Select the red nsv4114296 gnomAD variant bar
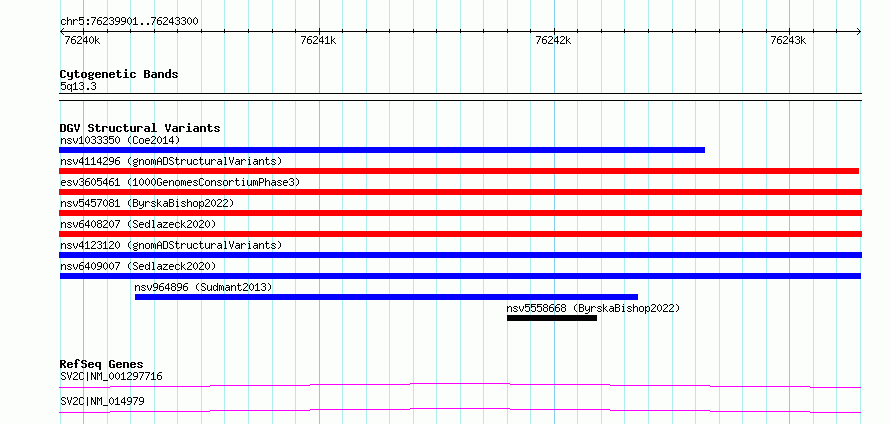Viewport: 890px width, 424px height. (x=459, y=171)
